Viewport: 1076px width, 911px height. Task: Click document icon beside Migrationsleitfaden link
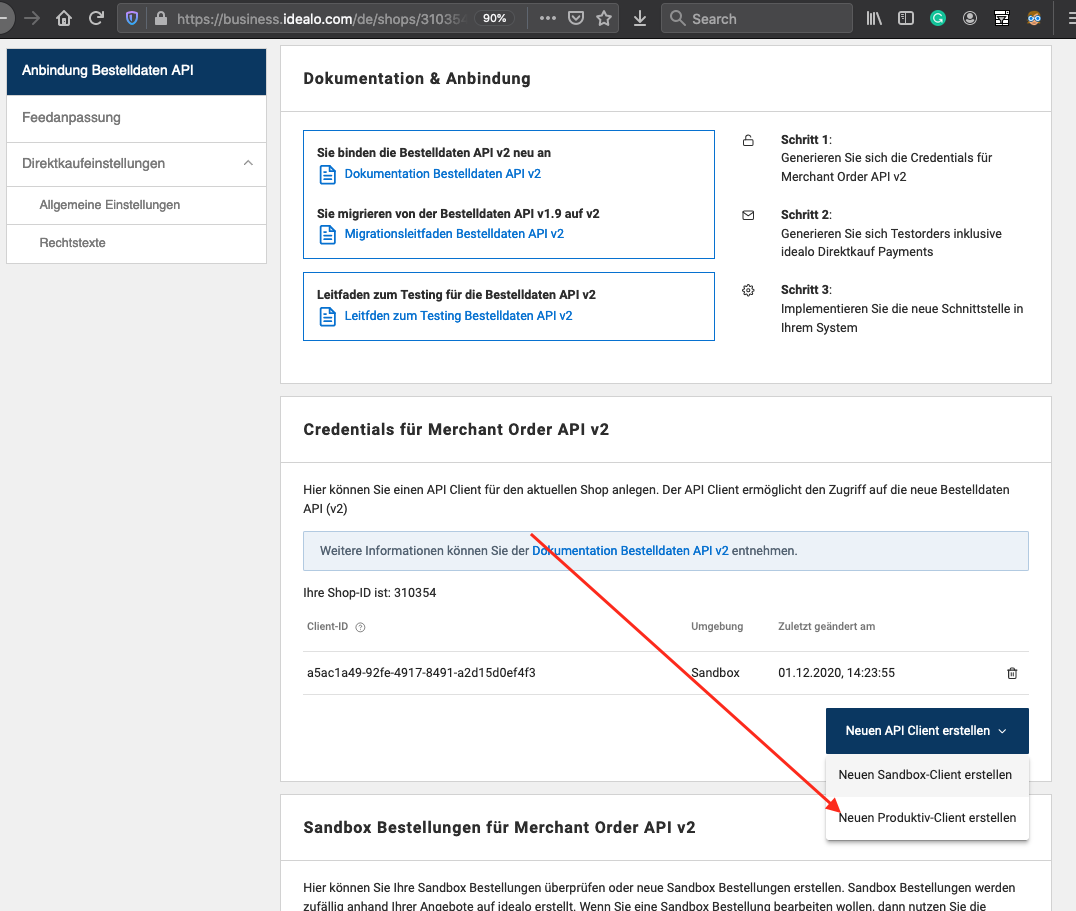click(328, 235)
